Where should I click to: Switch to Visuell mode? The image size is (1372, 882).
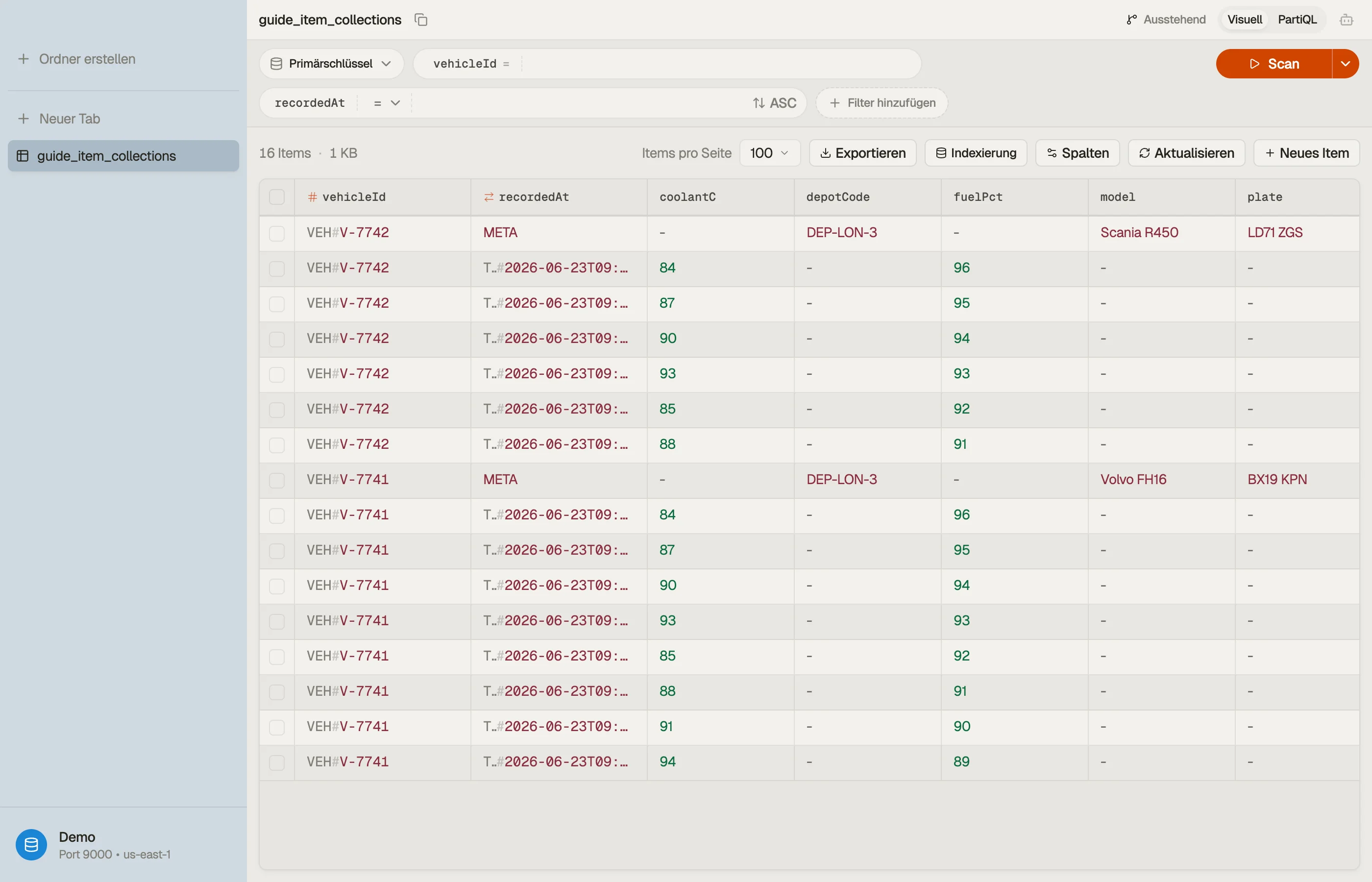(1244, 20)
